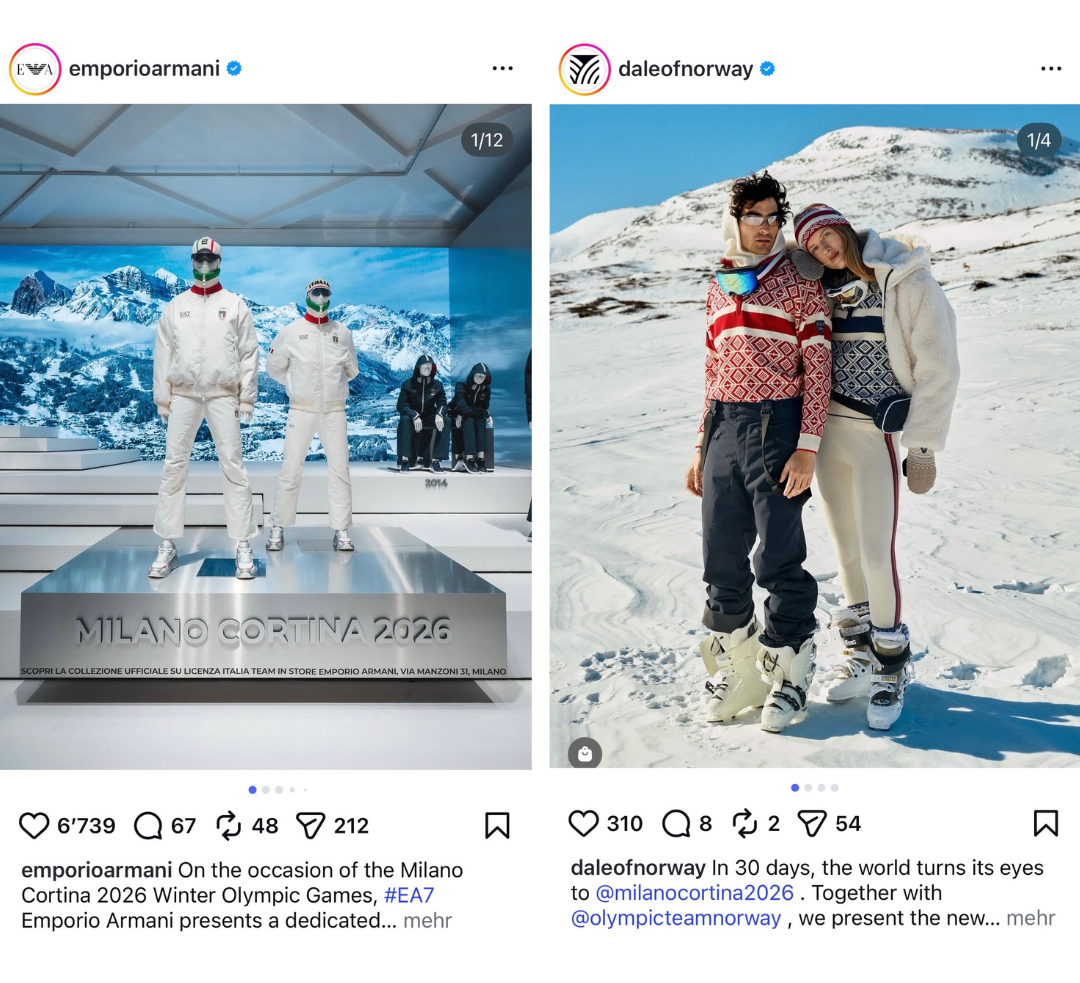
Task: Like the daleofnorway post with heart icon
Action: [x=583, y=823]
